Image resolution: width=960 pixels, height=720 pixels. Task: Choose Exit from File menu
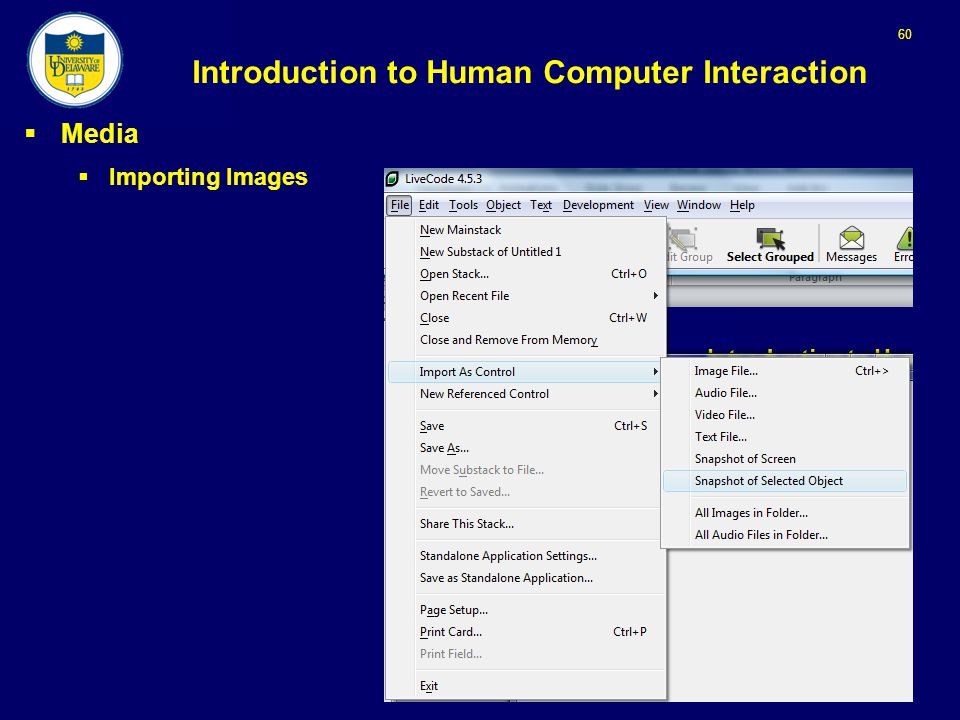coord(527,686)
